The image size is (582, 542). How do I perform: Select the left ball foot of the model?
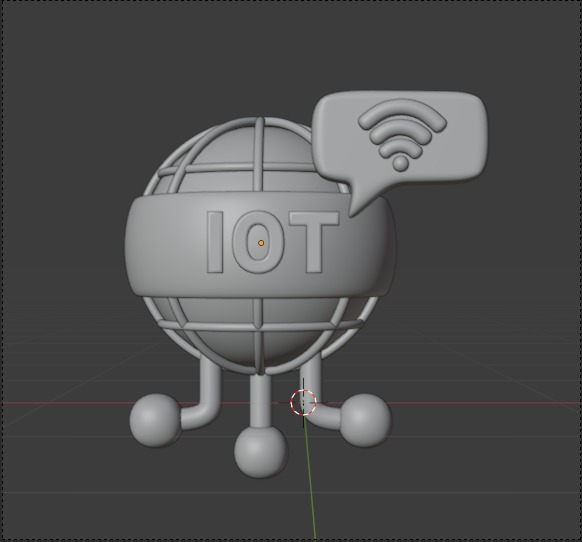coord(155,421)
